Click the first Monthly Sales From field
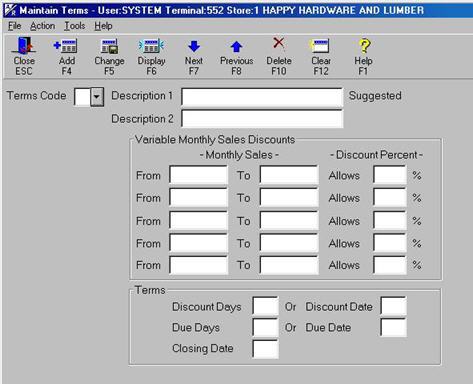The image size is (473, 384). pyautogui.click(x=199, y=175)
